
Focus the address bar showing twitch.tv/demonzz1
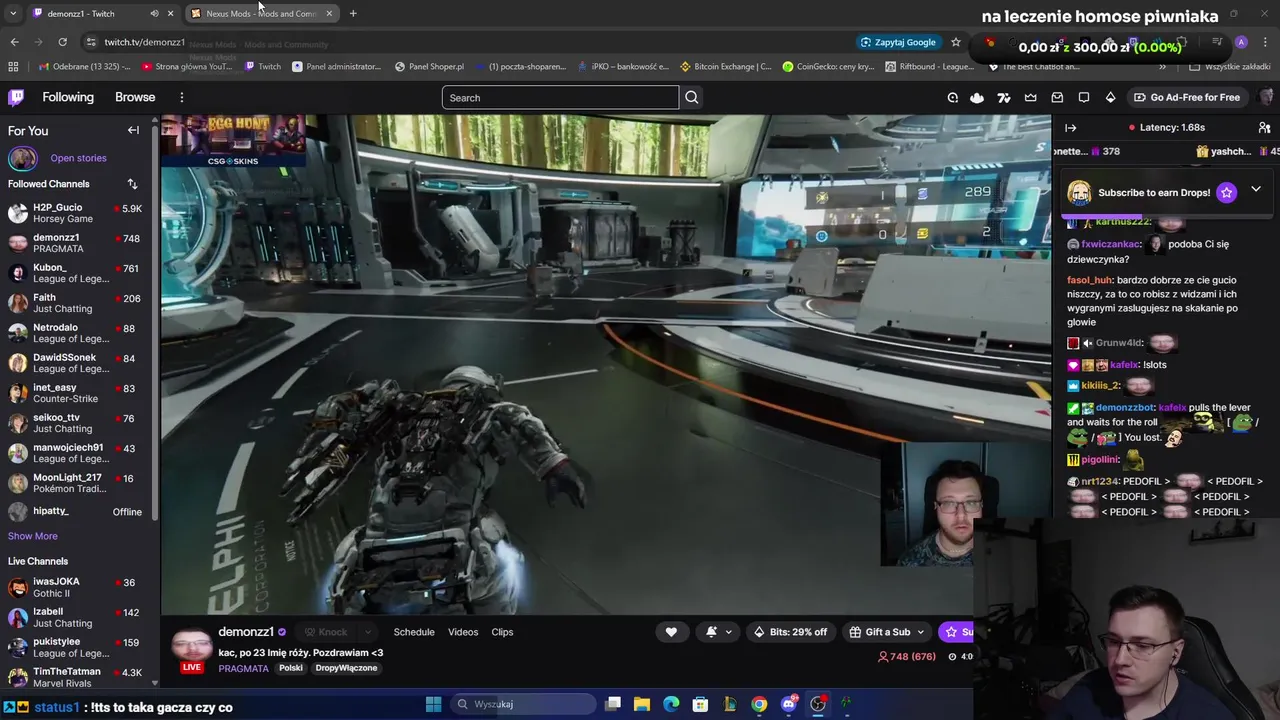(x=145, y=42)
